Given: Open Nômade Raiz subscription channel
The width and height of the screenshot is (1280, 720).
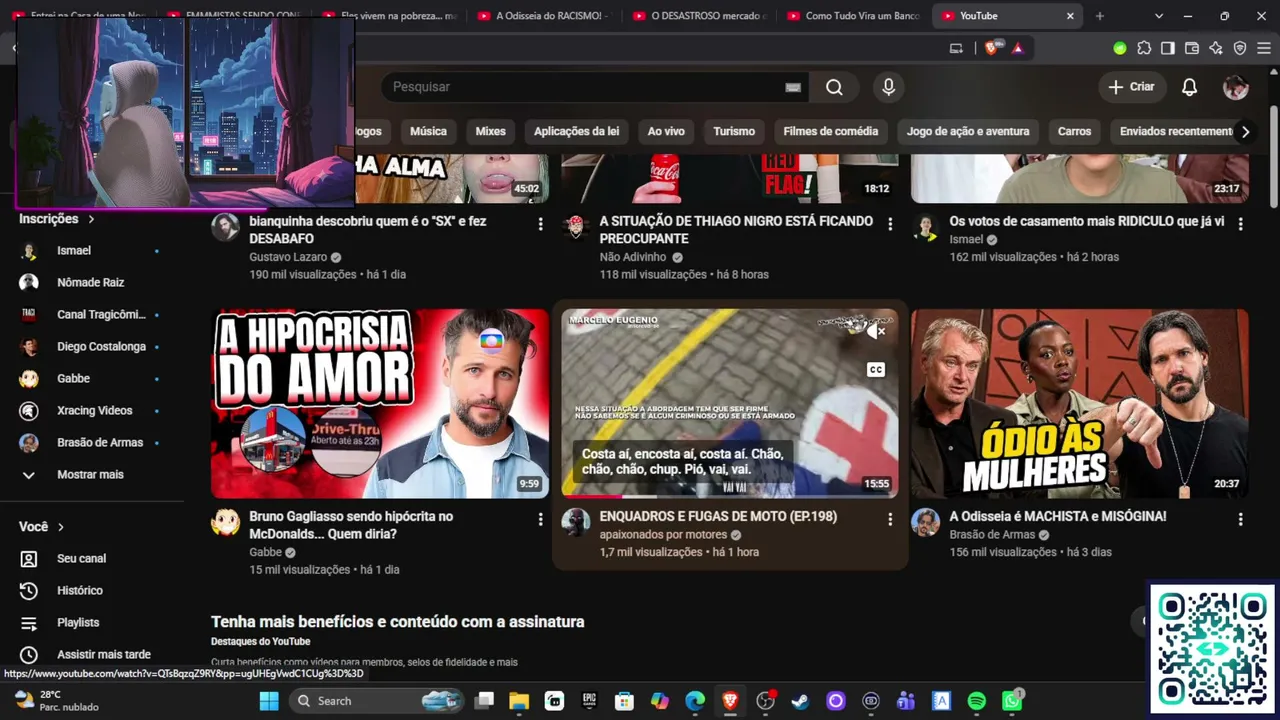Looking at the screenshot, I should tap(92, 282).
